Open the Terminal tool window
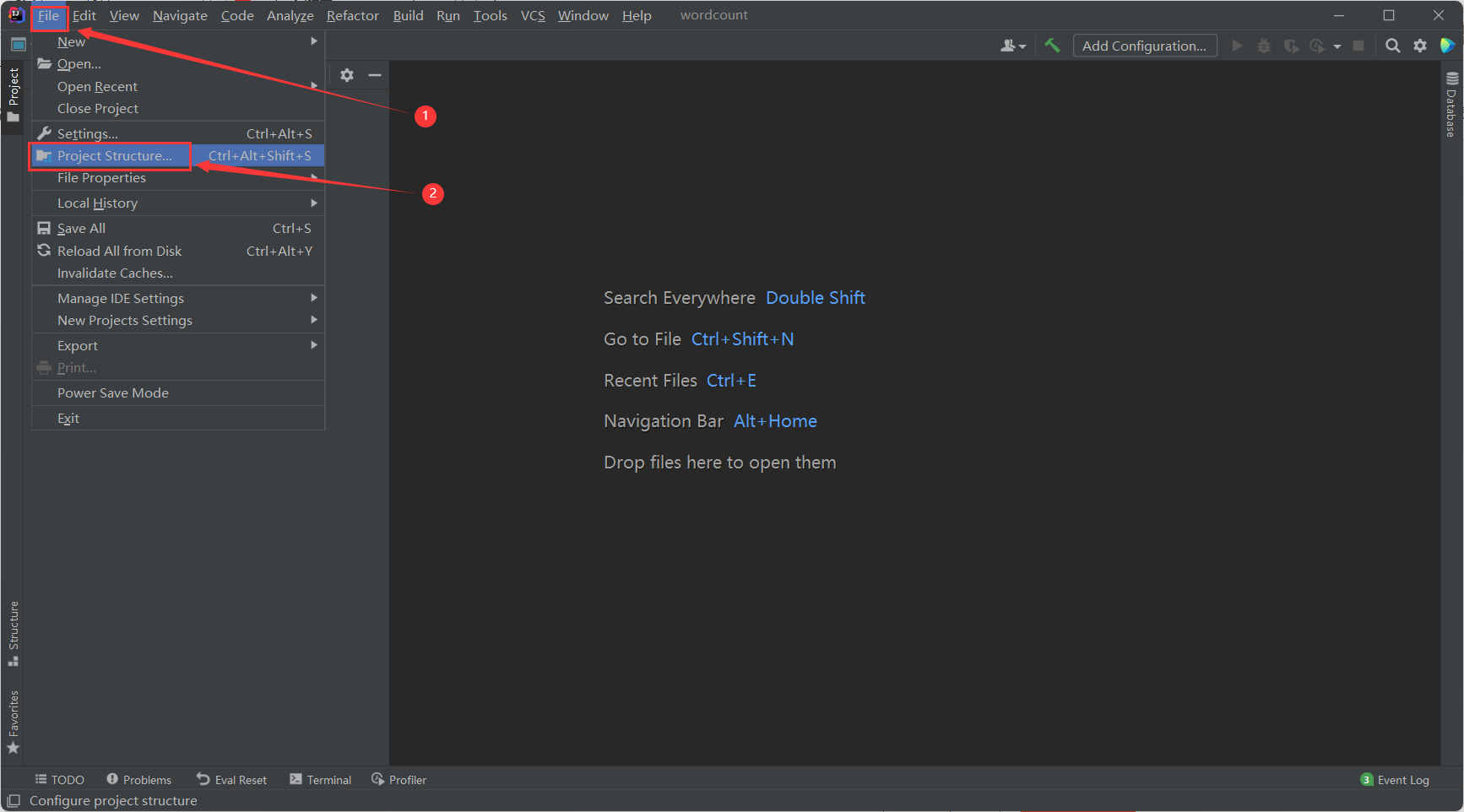Image resolution: width=1464 pixels, height=812 pixels. pyautogui.click(x=320, y=780)
